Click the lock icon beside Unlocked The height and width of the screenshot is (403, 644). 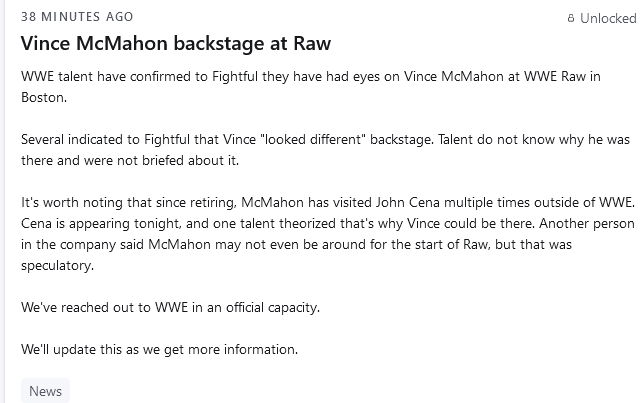tap(571, 18)
